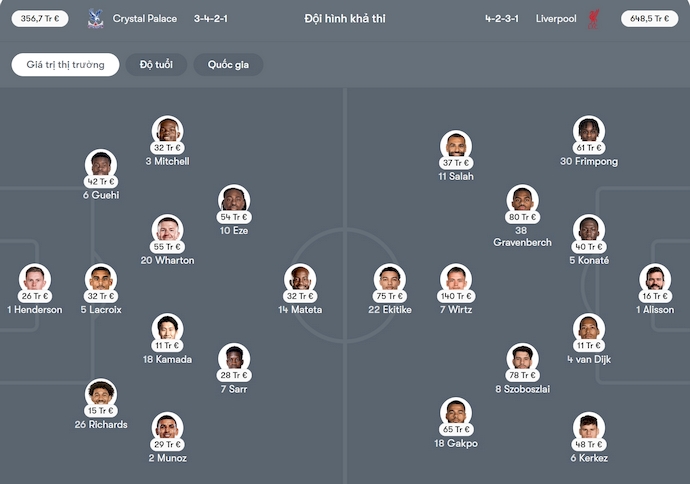Switch to the Độ tuổi tab
The height and width of the screenshot is (484, 690).
156,65
